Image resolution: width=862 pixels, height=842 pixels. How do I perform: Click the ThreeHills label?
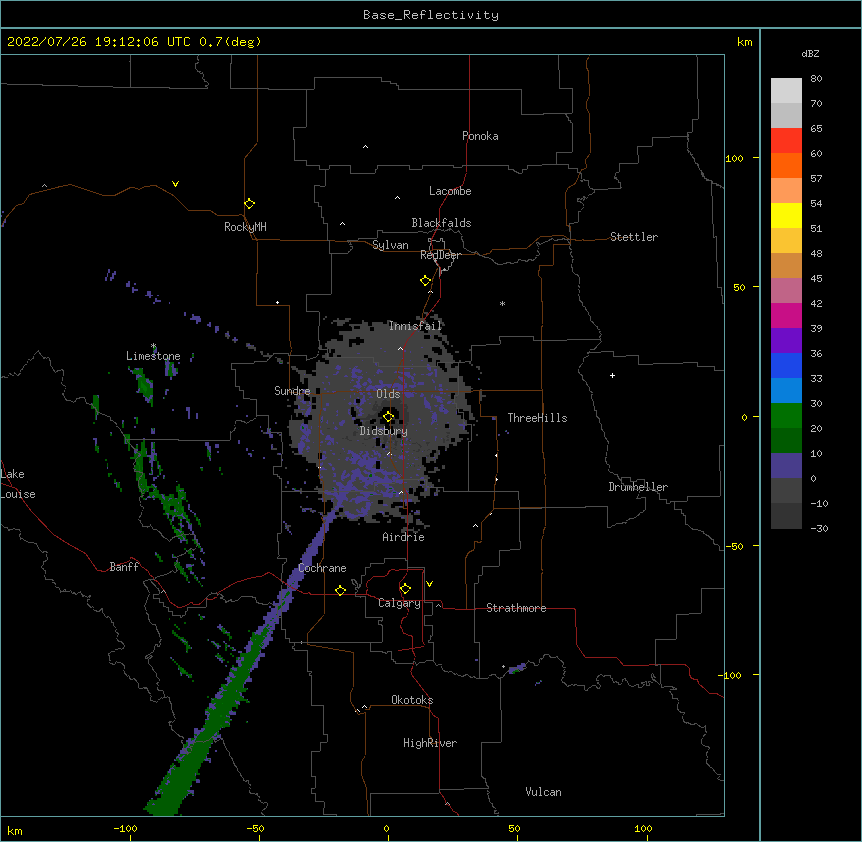(x=537, y=418)
